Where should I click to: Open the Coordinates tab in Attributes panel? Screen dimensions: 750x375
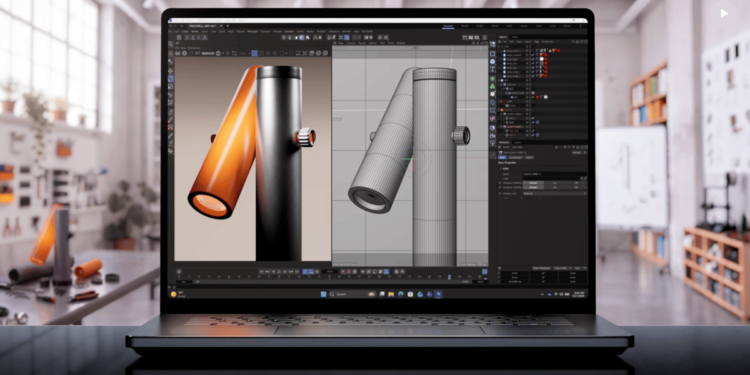[x=516, y=157]
